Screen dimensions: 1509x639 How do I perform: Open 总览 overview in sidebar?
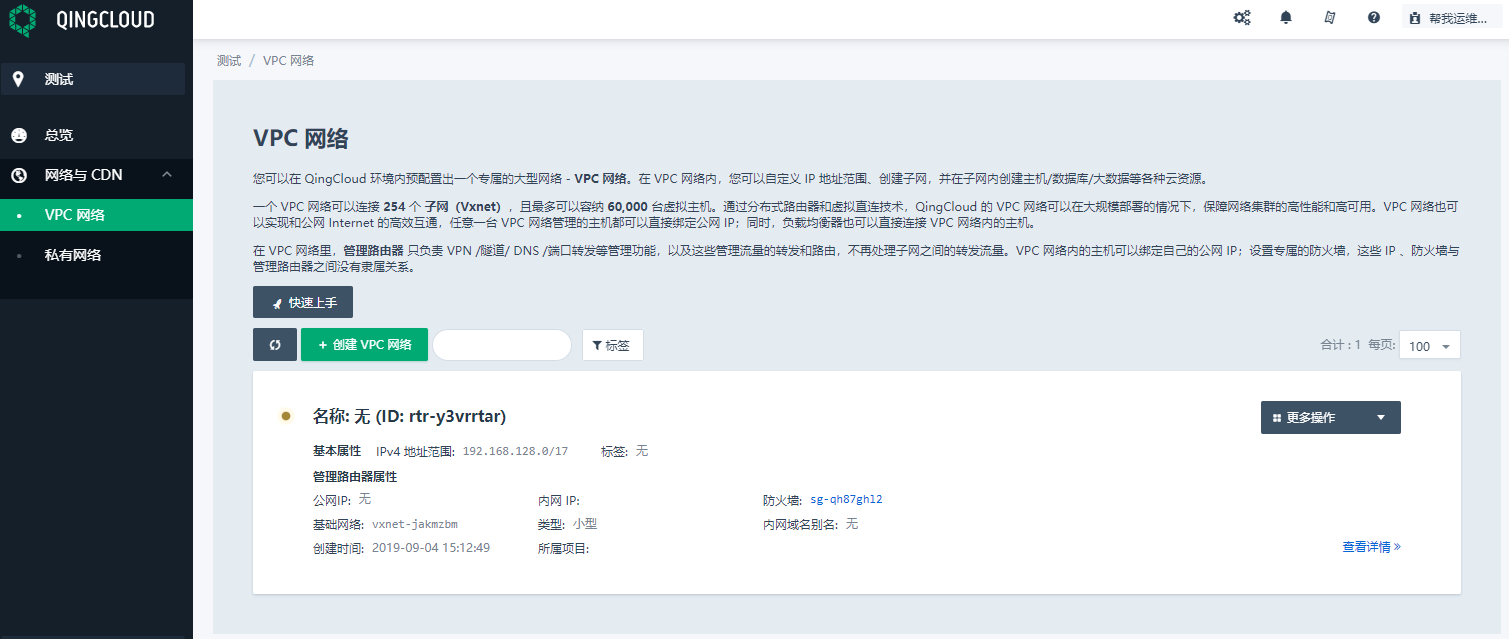(x=96, y=135)
